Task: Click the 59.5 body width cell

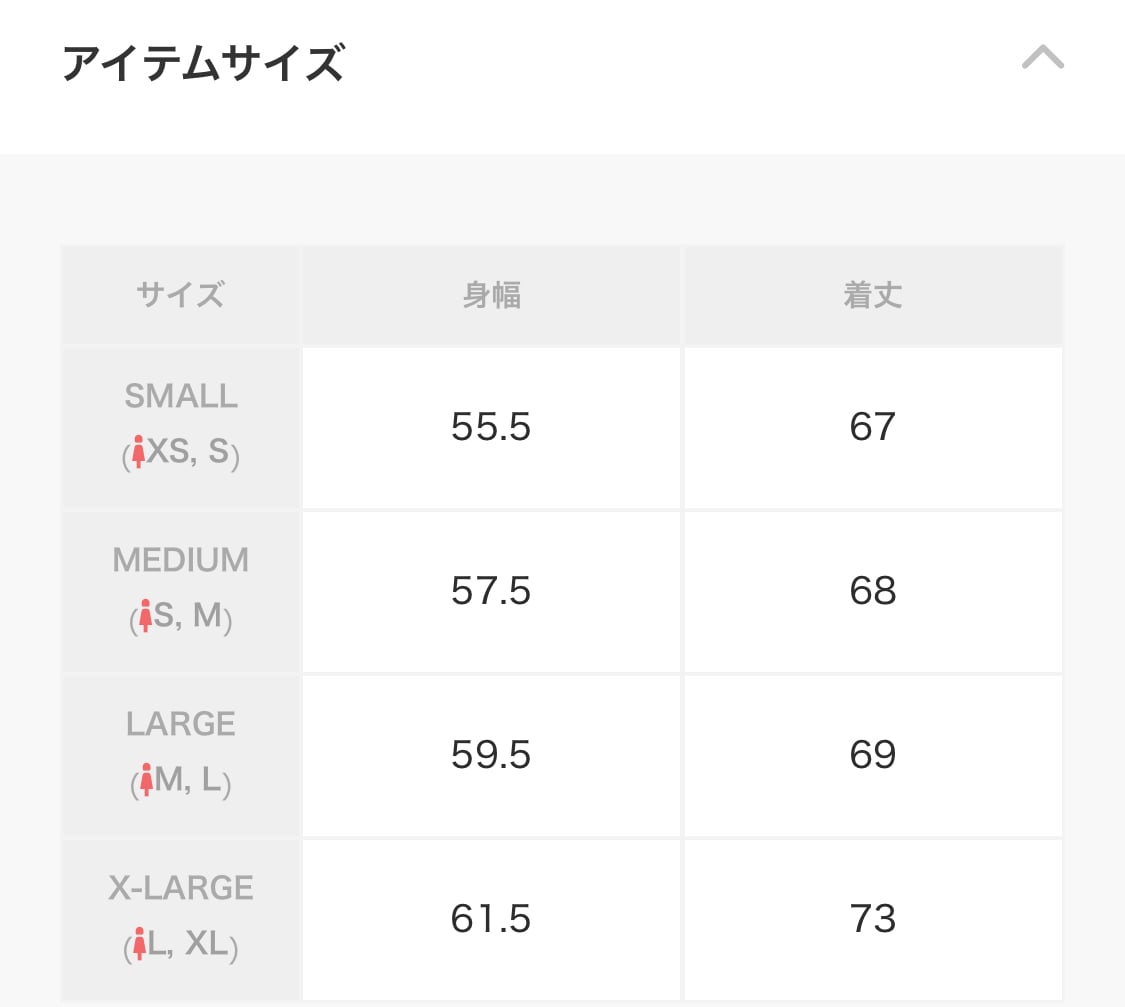Action: (491, 755)
